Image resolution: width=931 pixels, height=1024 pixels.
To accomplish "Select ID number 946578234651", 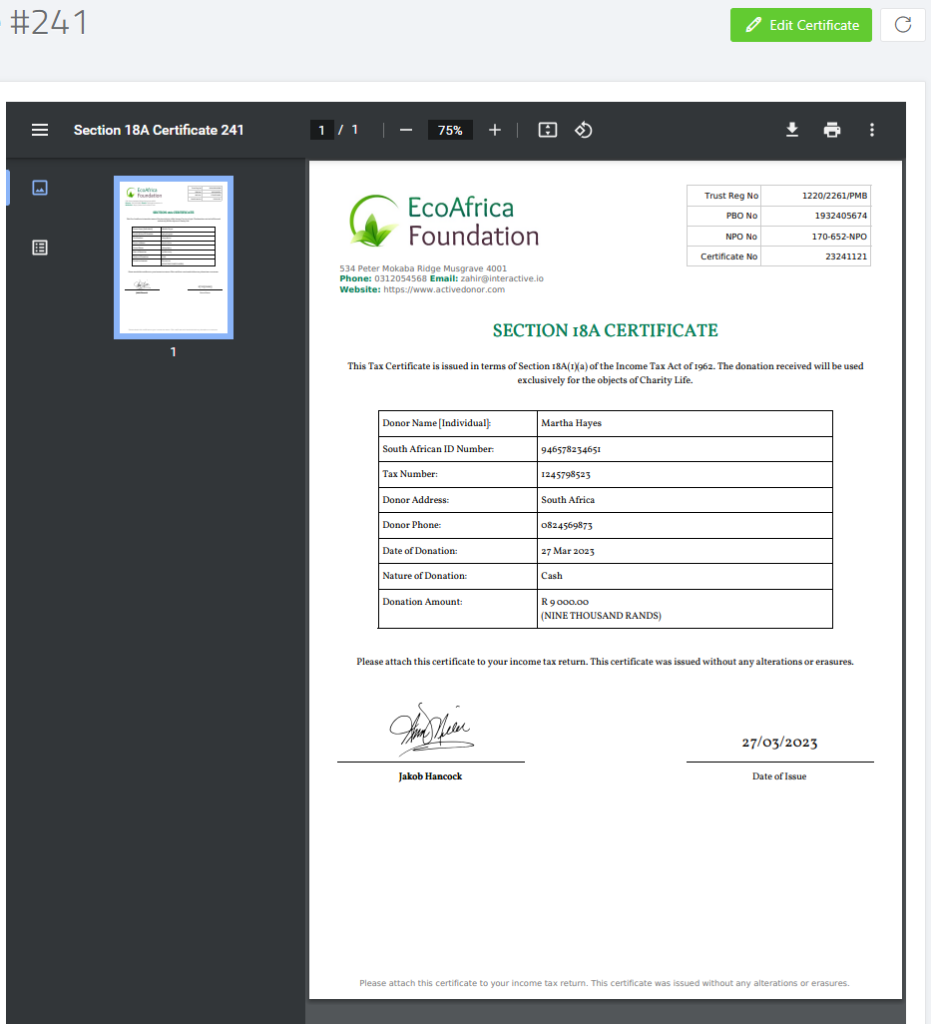I will pos(571,449).
